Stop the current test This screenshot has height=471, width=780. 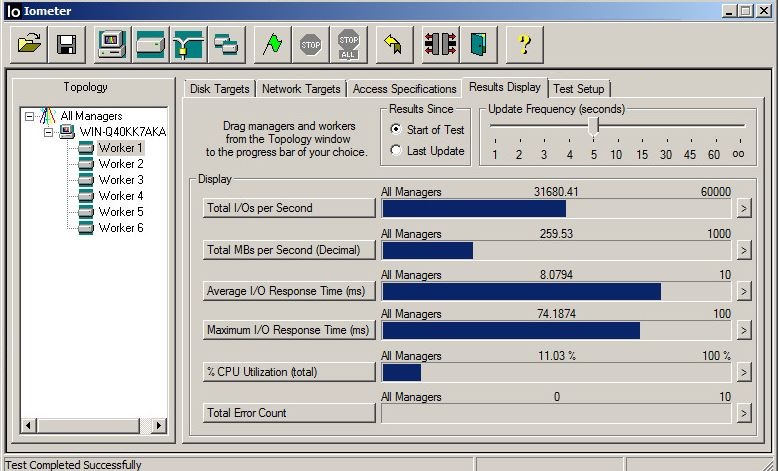coord(310,45)
